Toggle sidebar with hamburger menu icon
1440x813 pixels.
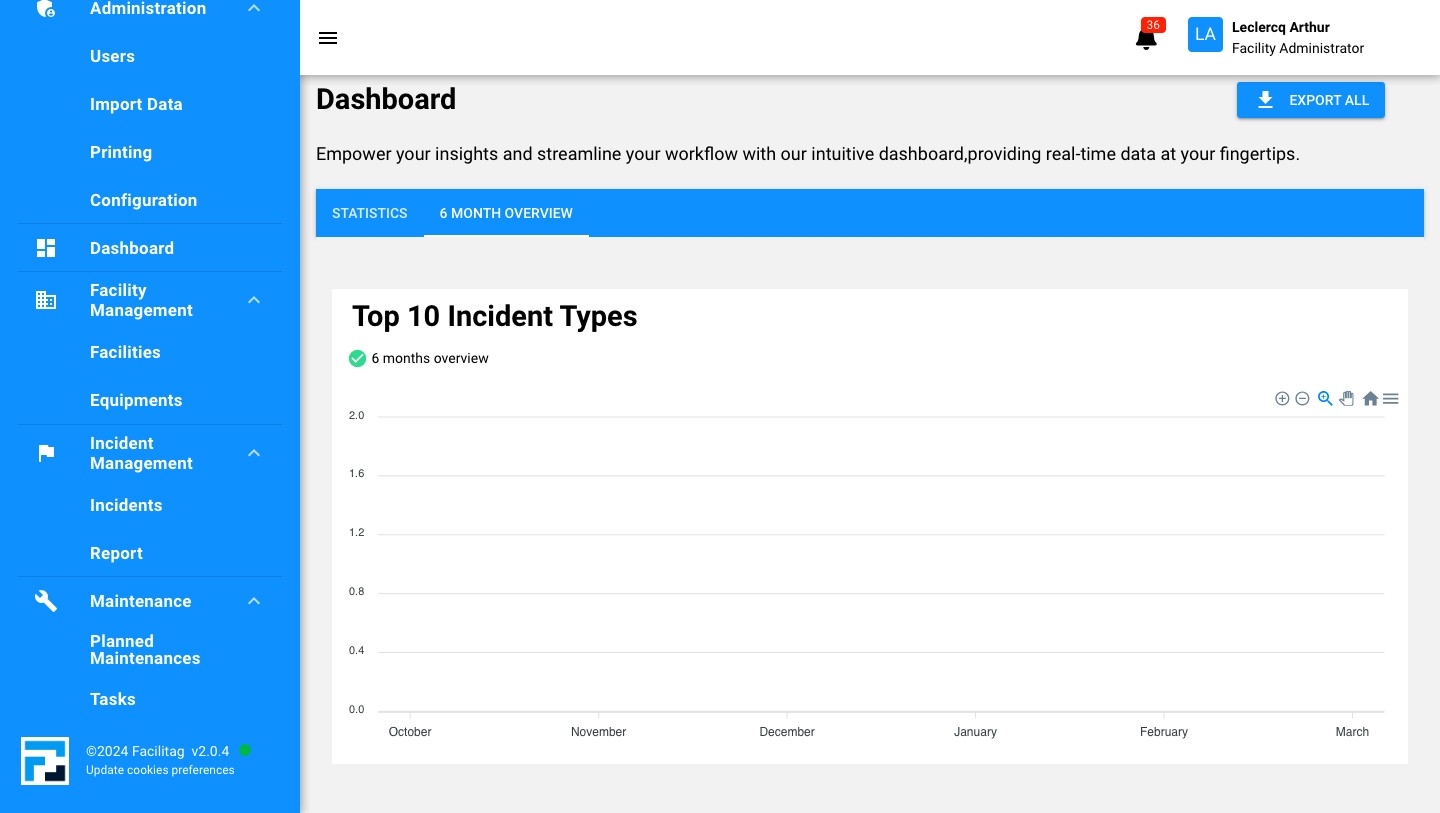[328, 38]
